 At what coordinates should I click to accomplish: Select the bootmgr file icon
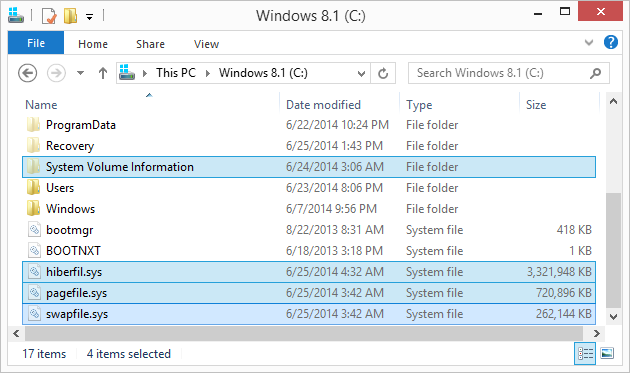coord(35,230)
